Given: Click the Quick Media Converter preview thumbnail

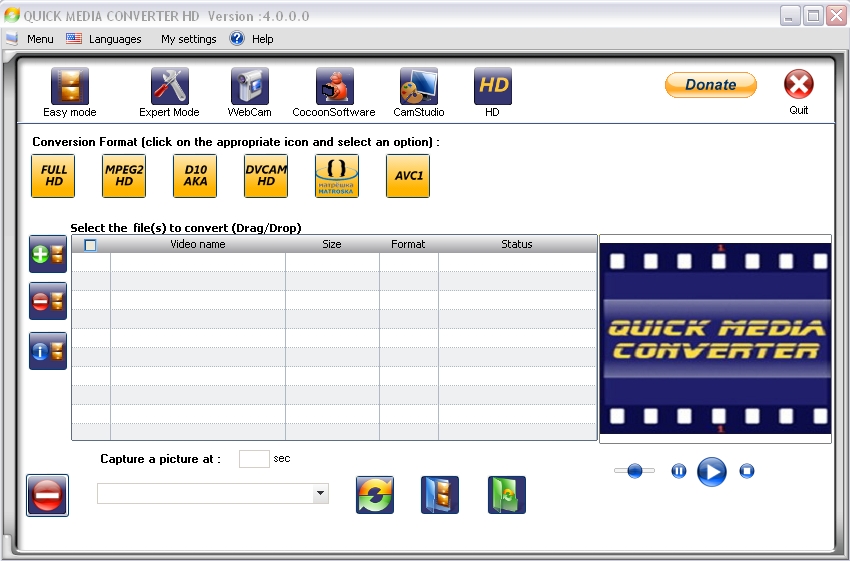Looking at the screenshot, I should coord(716,339).
